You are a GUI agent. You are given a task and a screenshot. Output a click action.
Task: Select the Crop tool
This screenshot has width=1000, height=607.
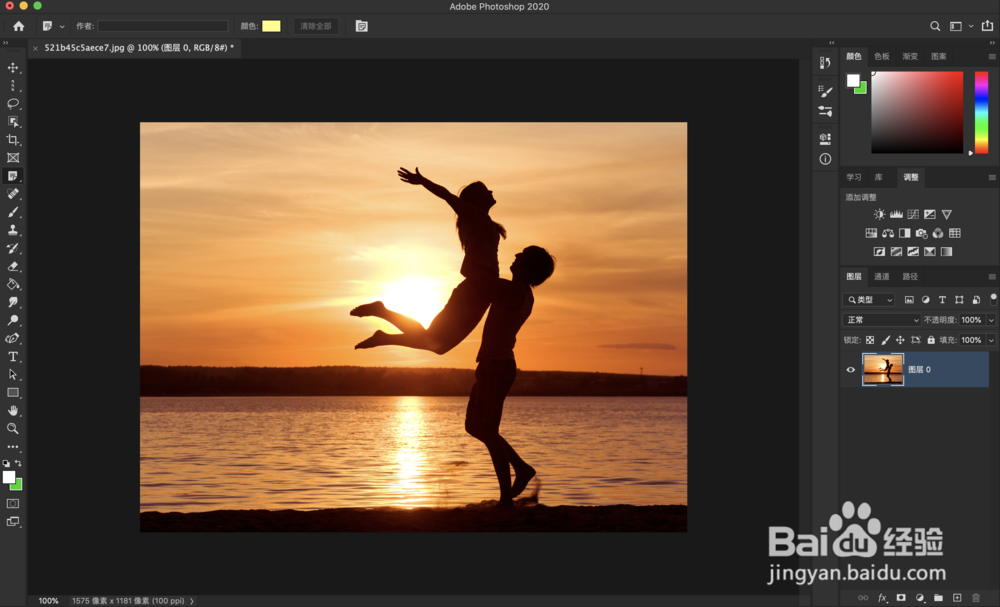13,140
